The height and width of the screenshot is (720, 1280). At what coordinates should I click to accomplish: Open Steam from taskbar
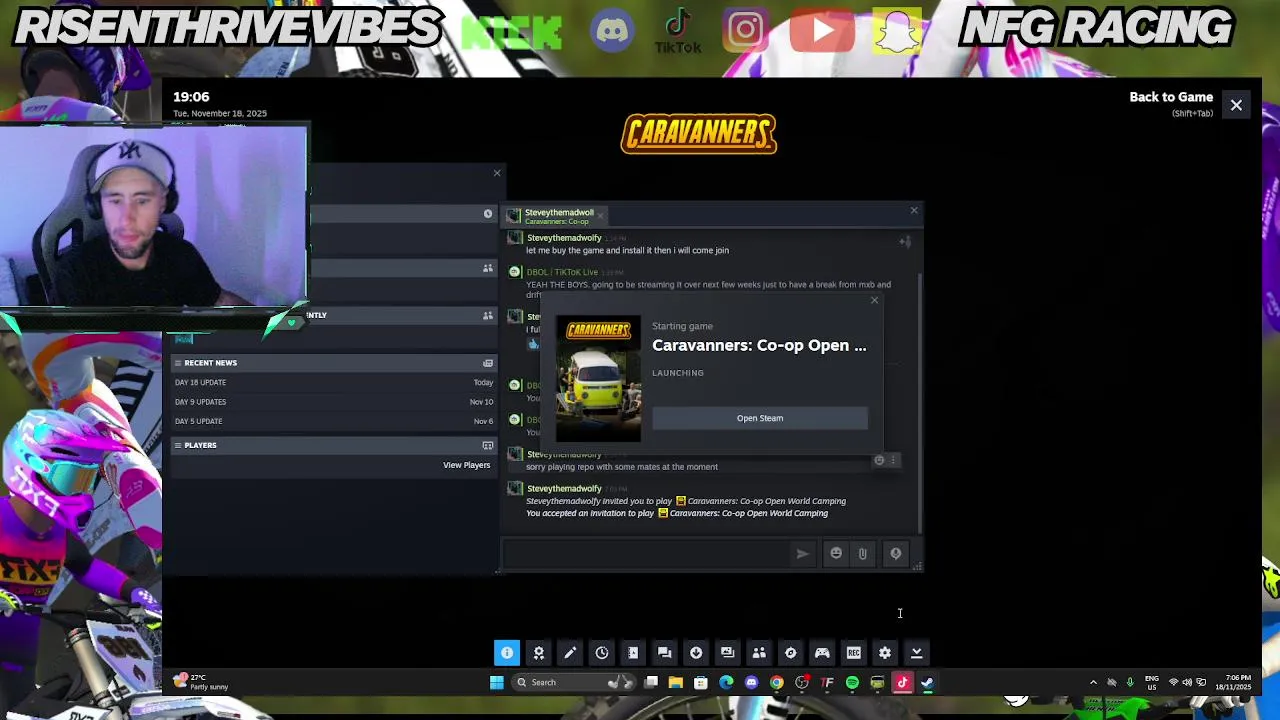coord(927,683)
